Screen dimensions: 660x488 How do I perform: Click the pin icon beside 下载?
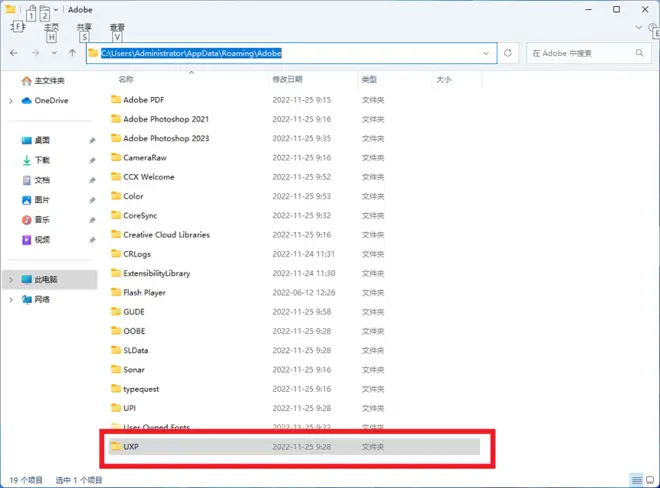click(x=92, y=160)
